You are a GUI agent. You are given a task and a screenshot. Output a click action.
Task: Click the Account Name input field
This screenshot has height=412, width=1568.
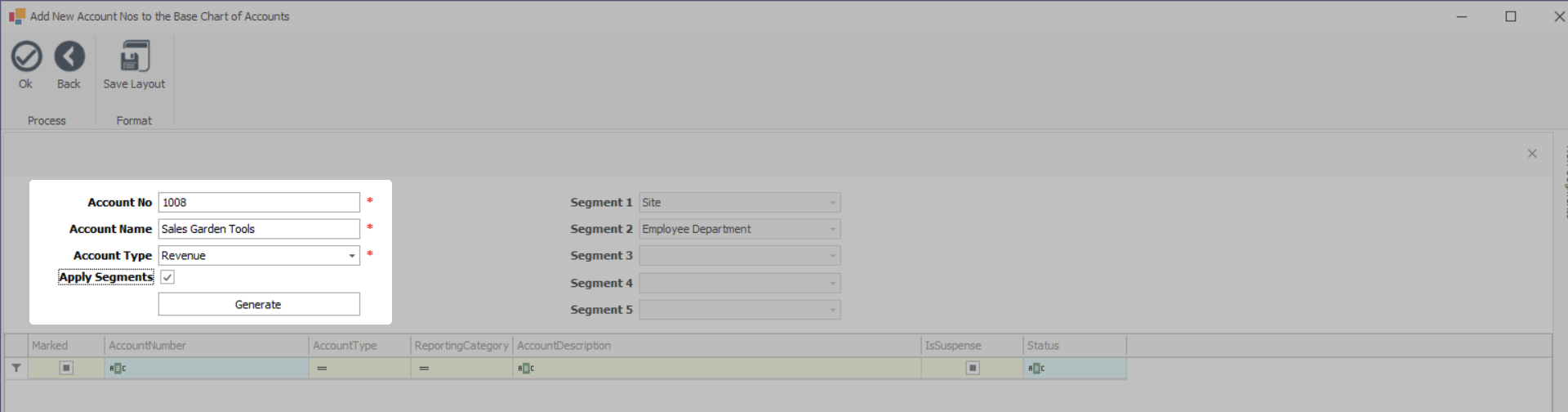click(259, 229)
